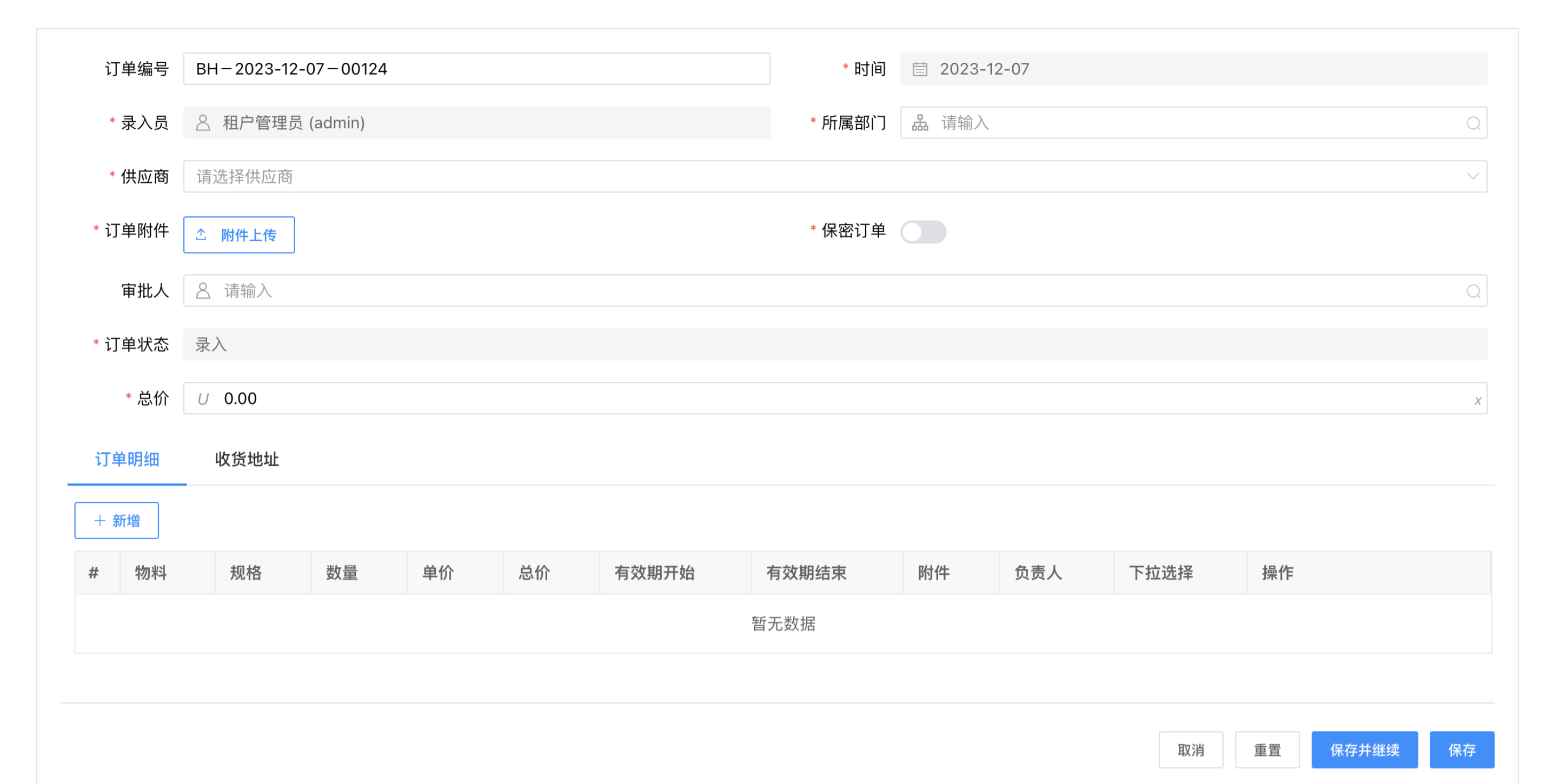Image resolution: width=1562 pixels, height=784 pixels.
Task: Select the 订单明细 tab
Action: [x=127, y=460]
